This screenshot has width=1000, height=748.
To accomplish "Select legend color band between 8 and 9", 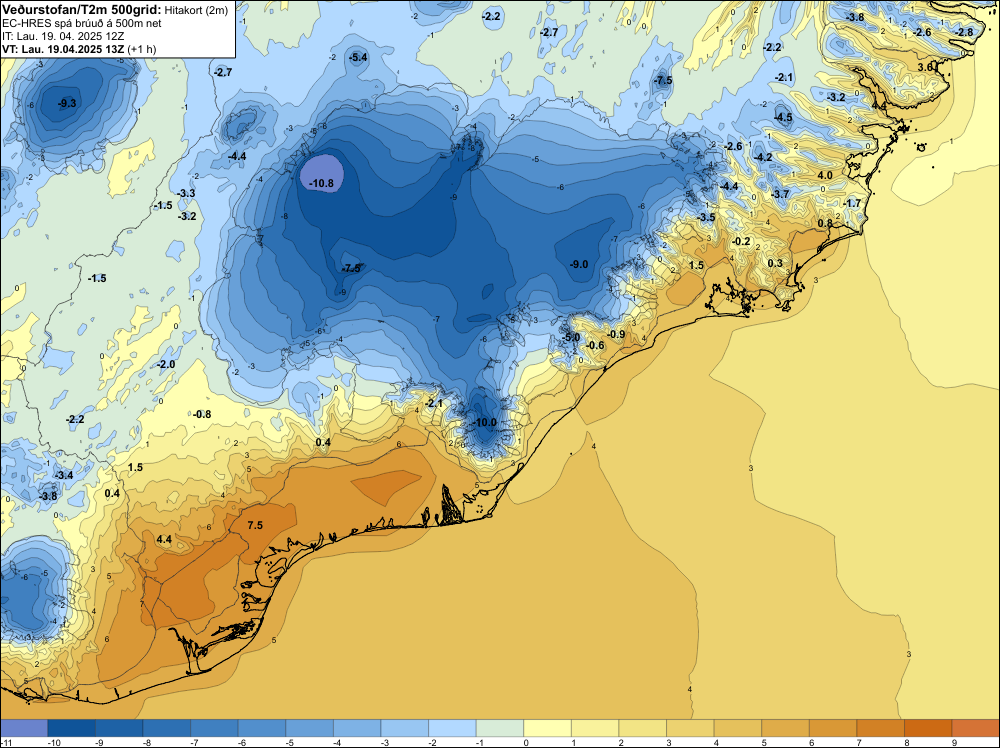I will [928, 728].
